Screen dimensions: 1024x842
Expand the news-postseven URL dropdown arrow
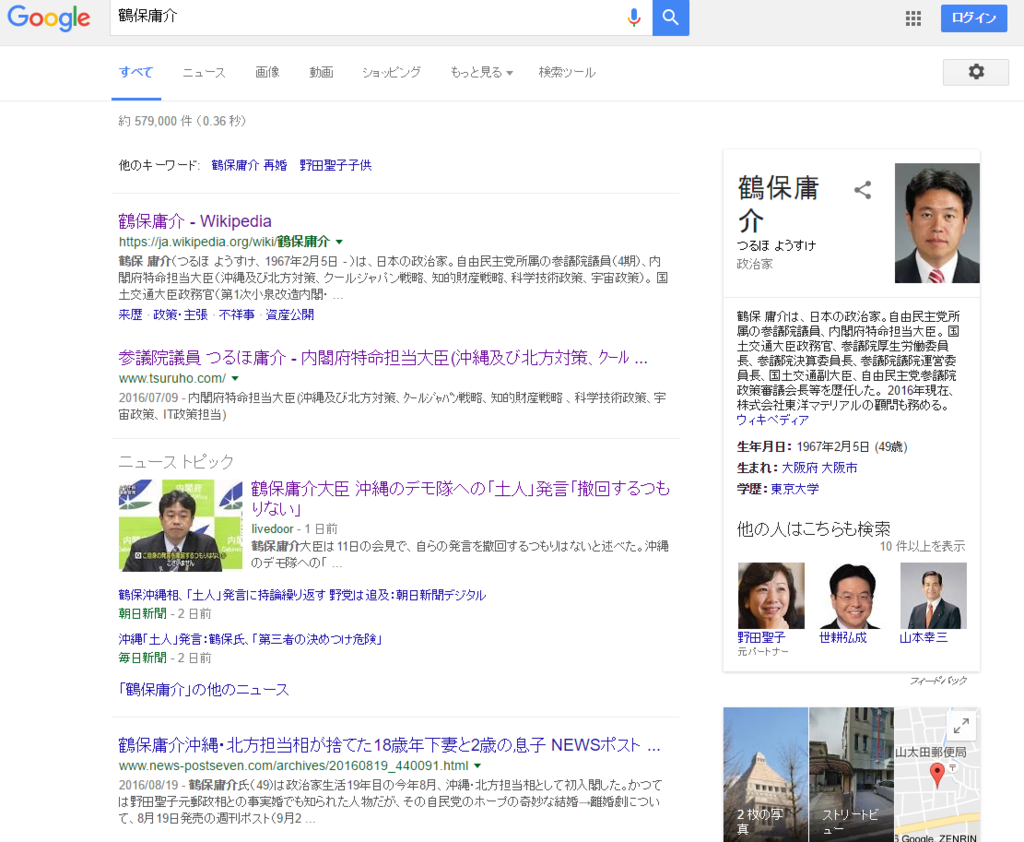click(x=477, y=766)
